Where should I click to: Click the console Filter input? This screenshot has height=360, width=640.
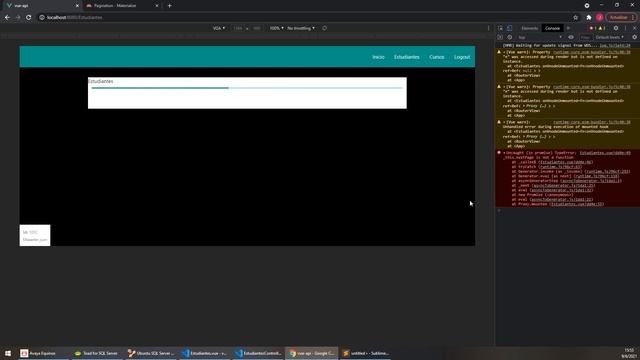click(585, 37)
